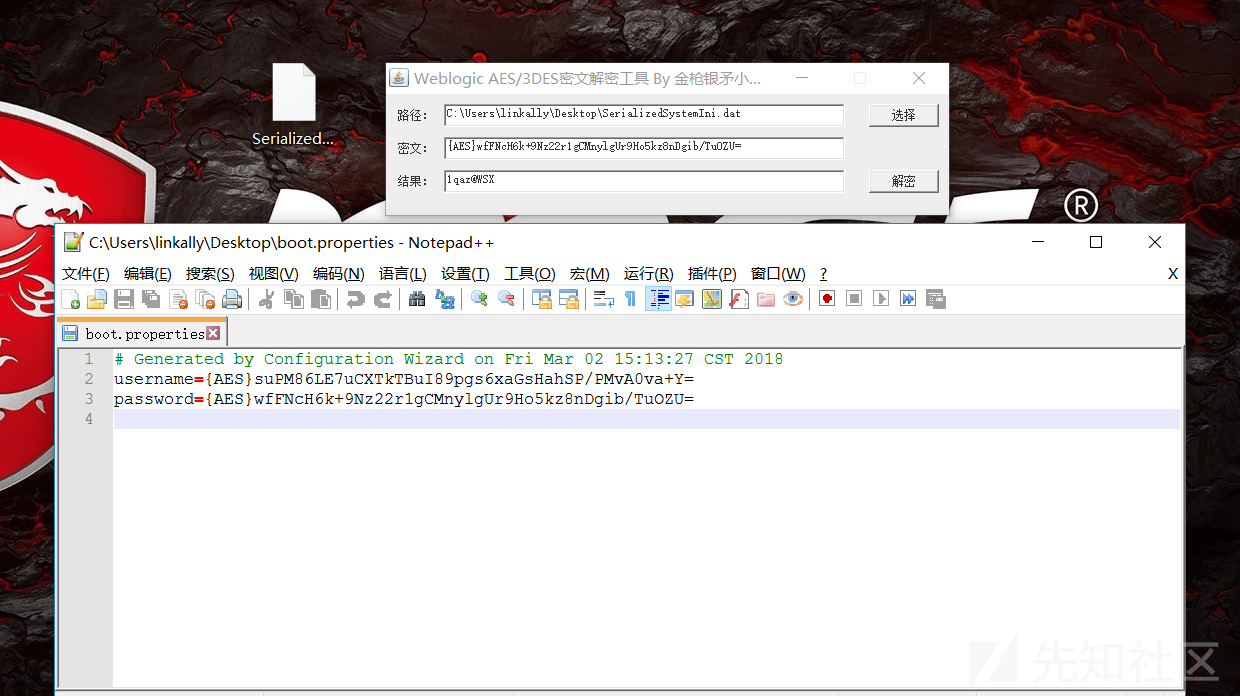Zoom in on the editor text
The image size is (1240, 696).
tap(480, 299)
